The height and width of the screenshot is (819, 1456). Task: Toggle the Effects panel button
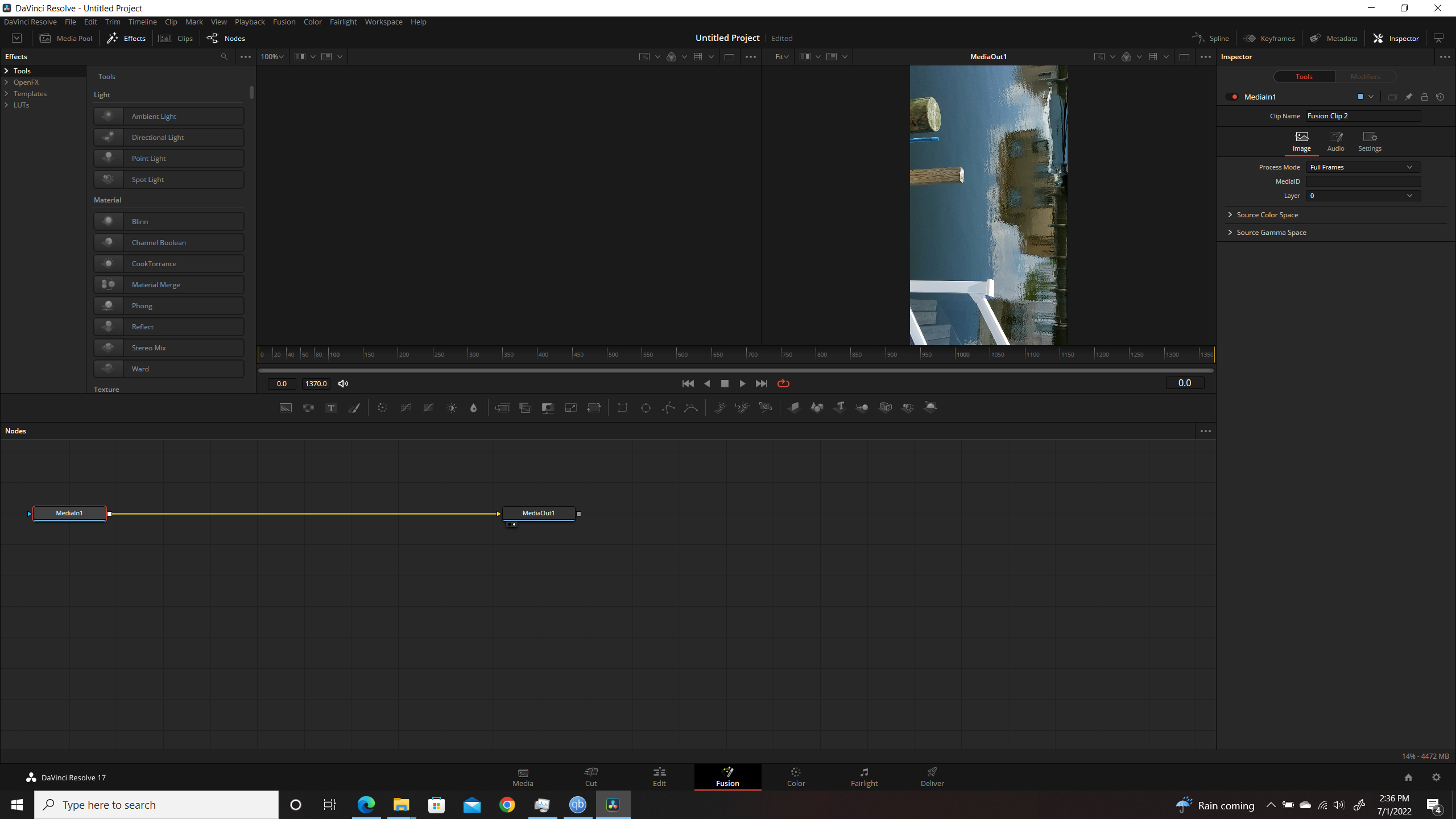coord(126,39)
